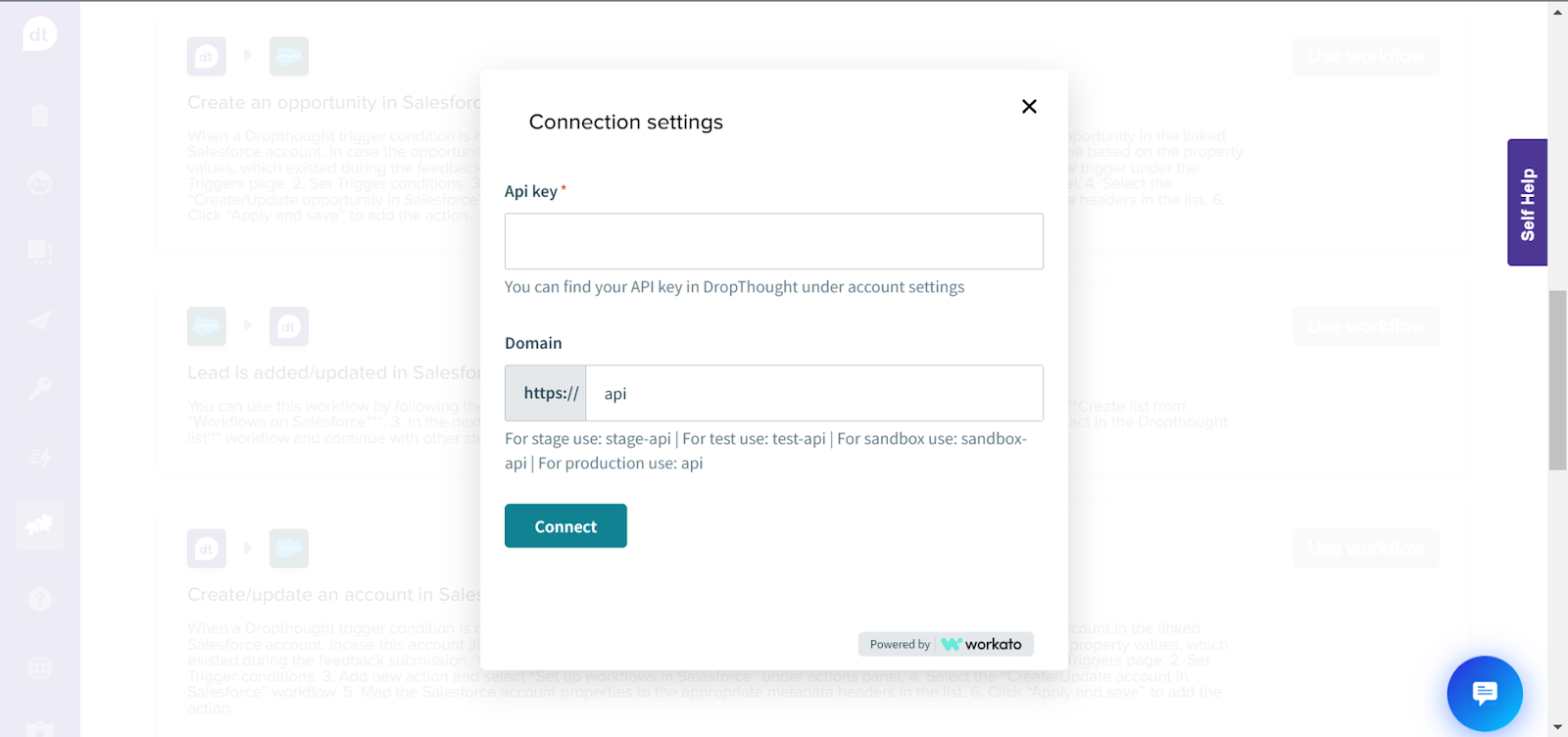Close the Connection settings dialog
The width and height of the screenshot is (1568, 737).
tap(1029, 106)
